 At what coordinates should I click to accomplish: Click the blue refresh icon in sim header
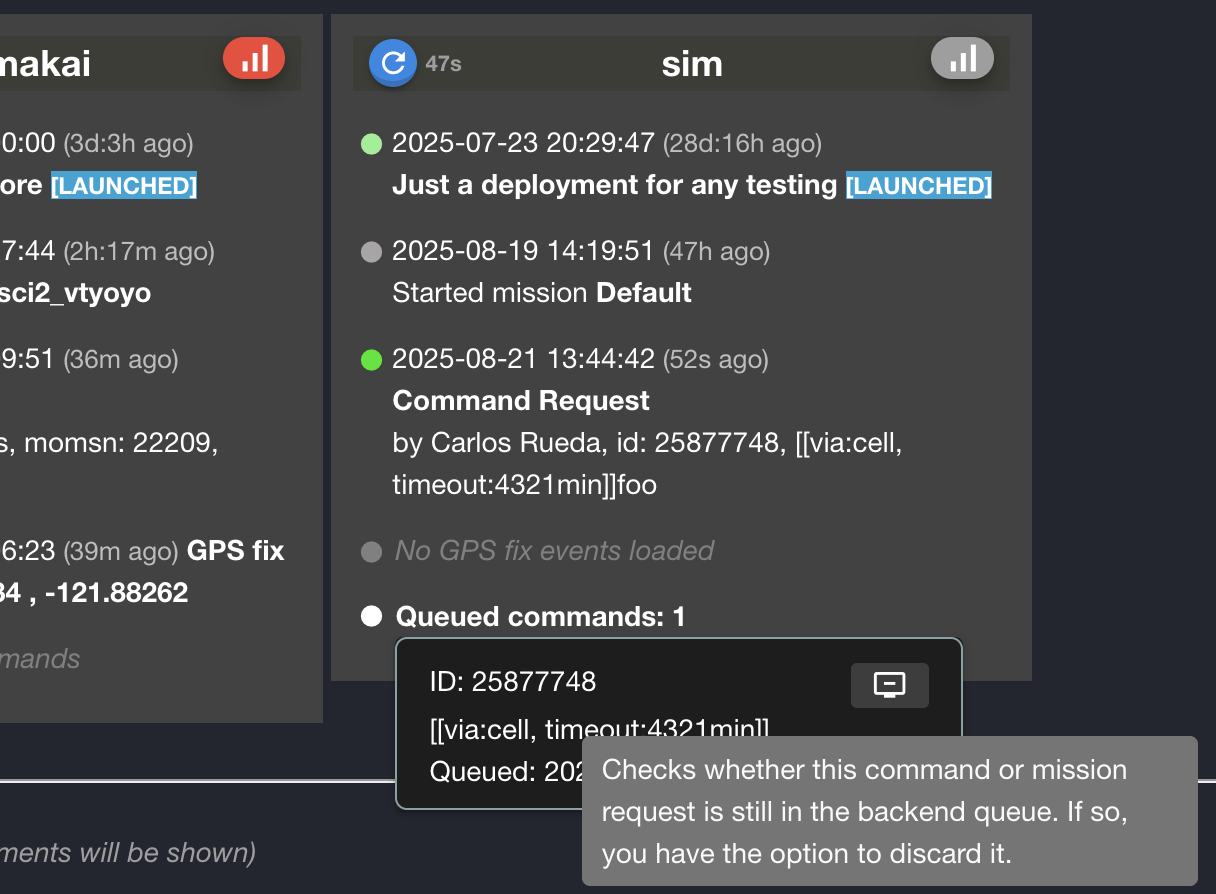393,63
